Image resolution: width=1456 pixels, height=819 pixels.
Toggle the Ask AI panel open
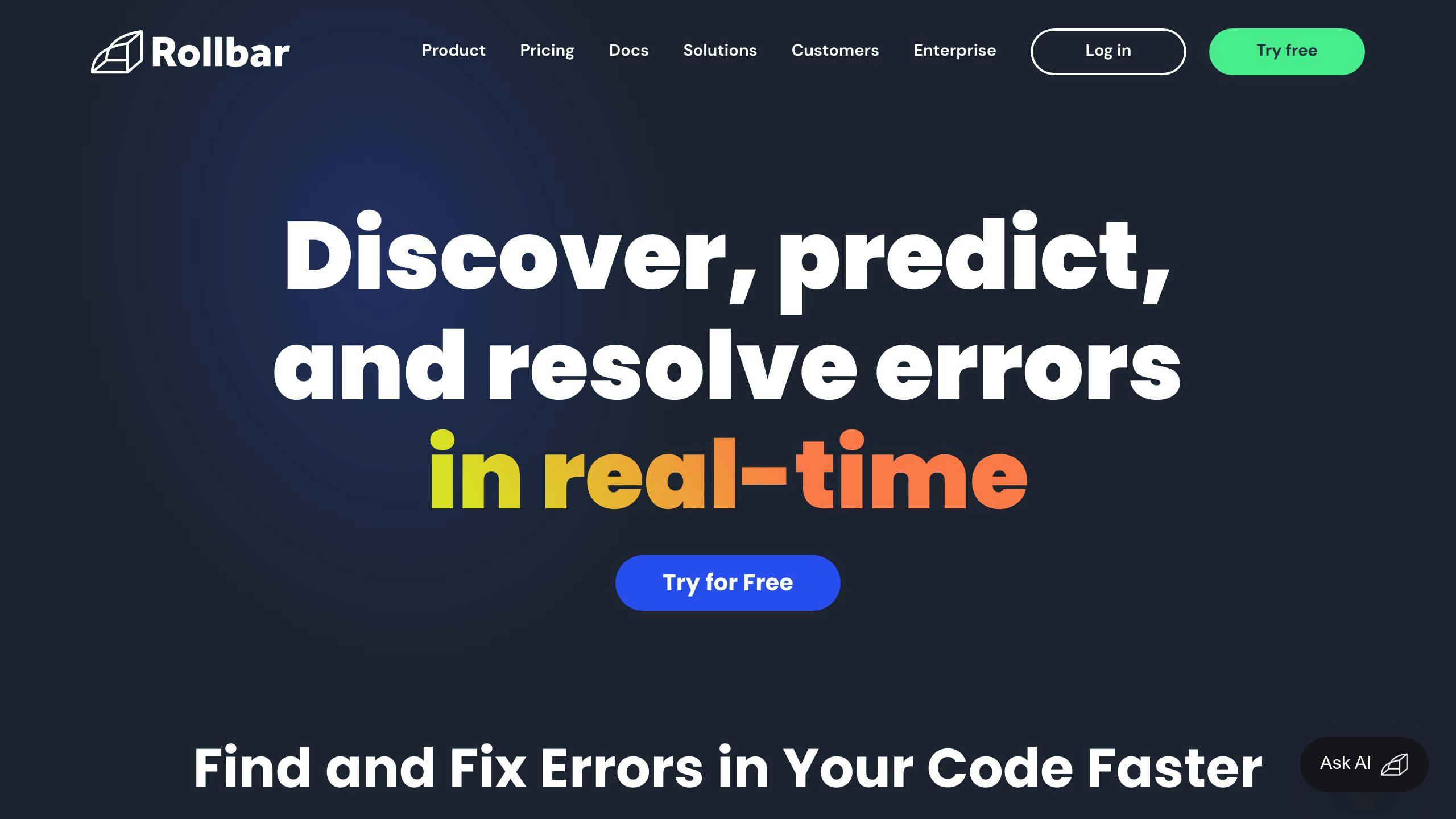pos(1363,763)
